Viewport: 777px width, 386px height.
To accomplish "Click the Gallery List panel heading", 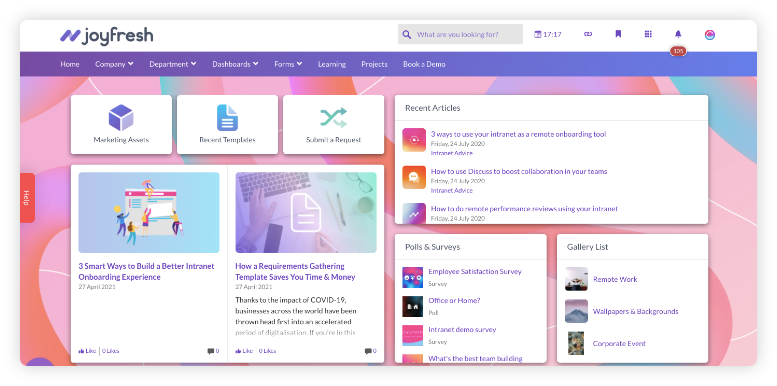I will click(x=587, y=247).
